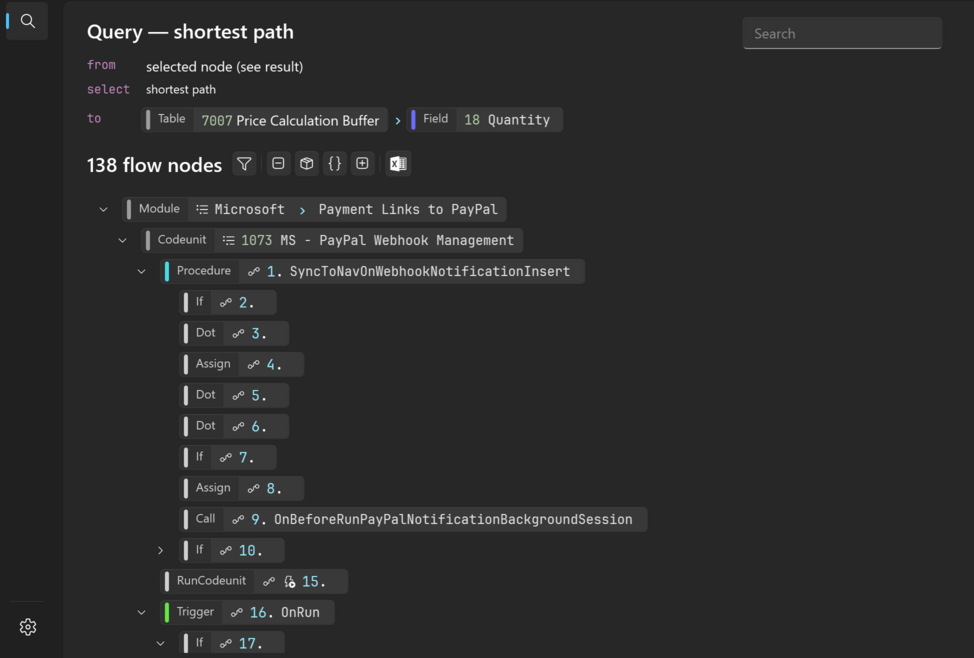
Task: Select Table 7007 Price Calculation Buffer chip
Action: click(x=265, y=120)
